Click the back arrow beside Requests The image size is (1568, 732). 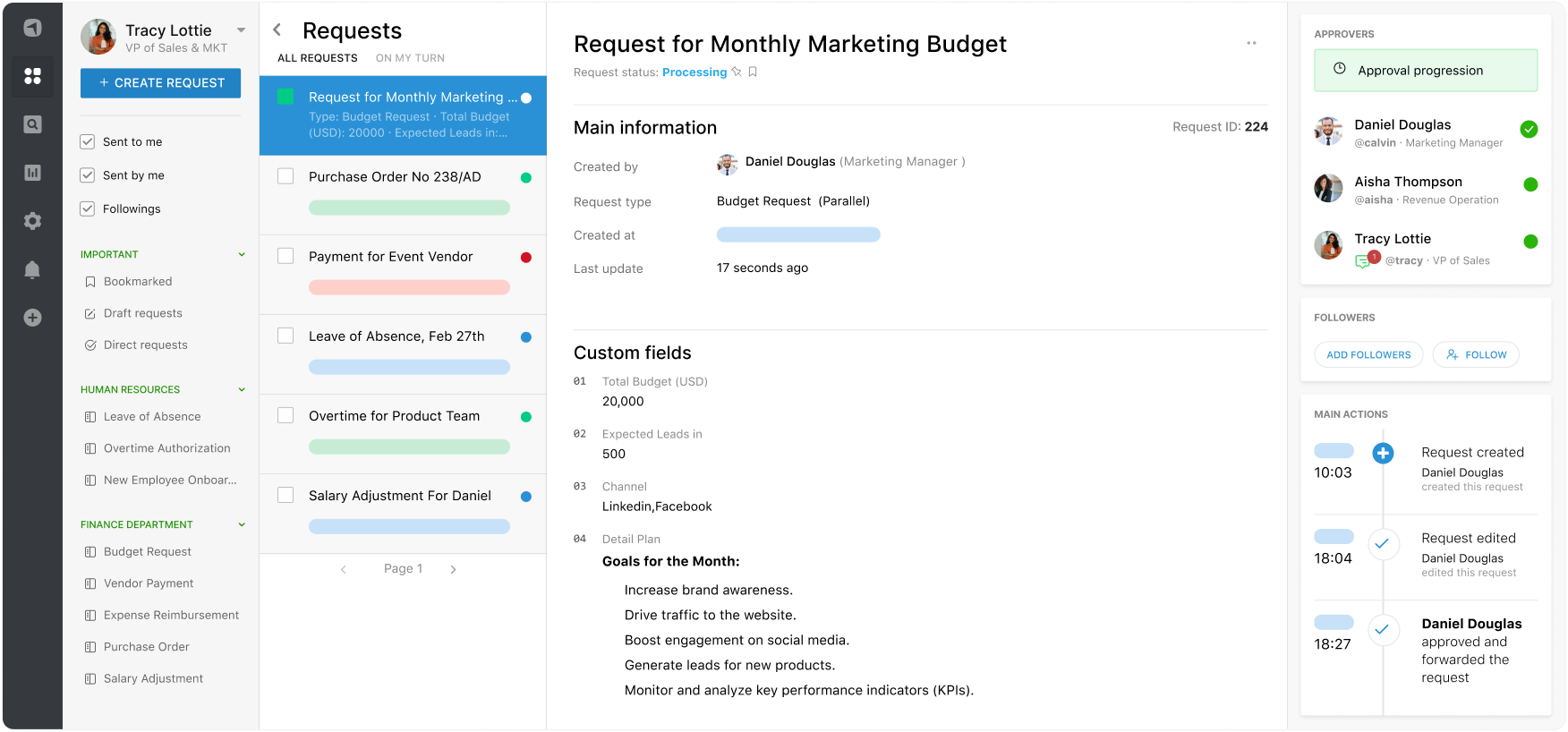point(277,30)
